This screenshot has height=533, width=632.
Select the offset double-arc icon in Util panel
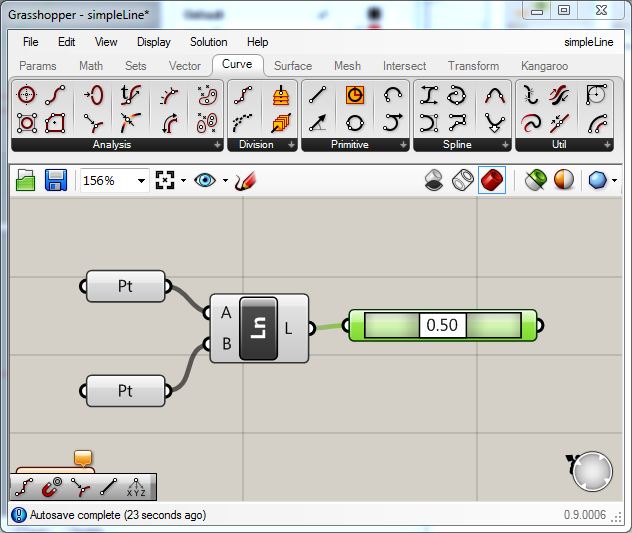tap(597, 123)
